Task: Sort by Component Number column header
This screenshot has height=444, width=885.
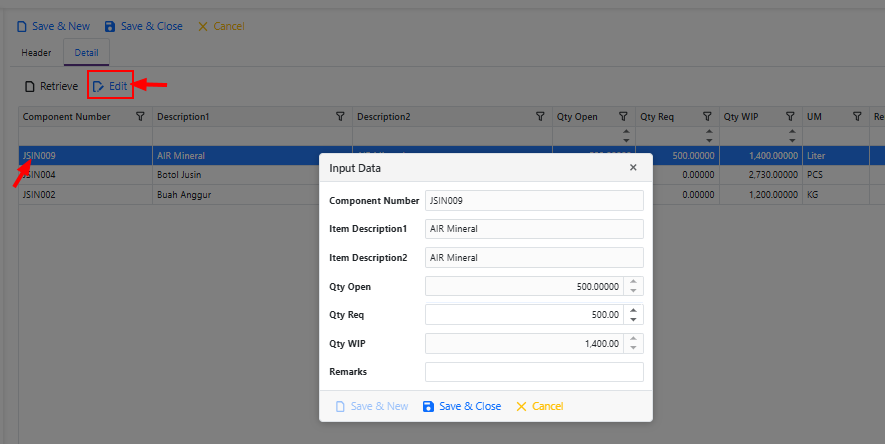Action: click(67, 117)
